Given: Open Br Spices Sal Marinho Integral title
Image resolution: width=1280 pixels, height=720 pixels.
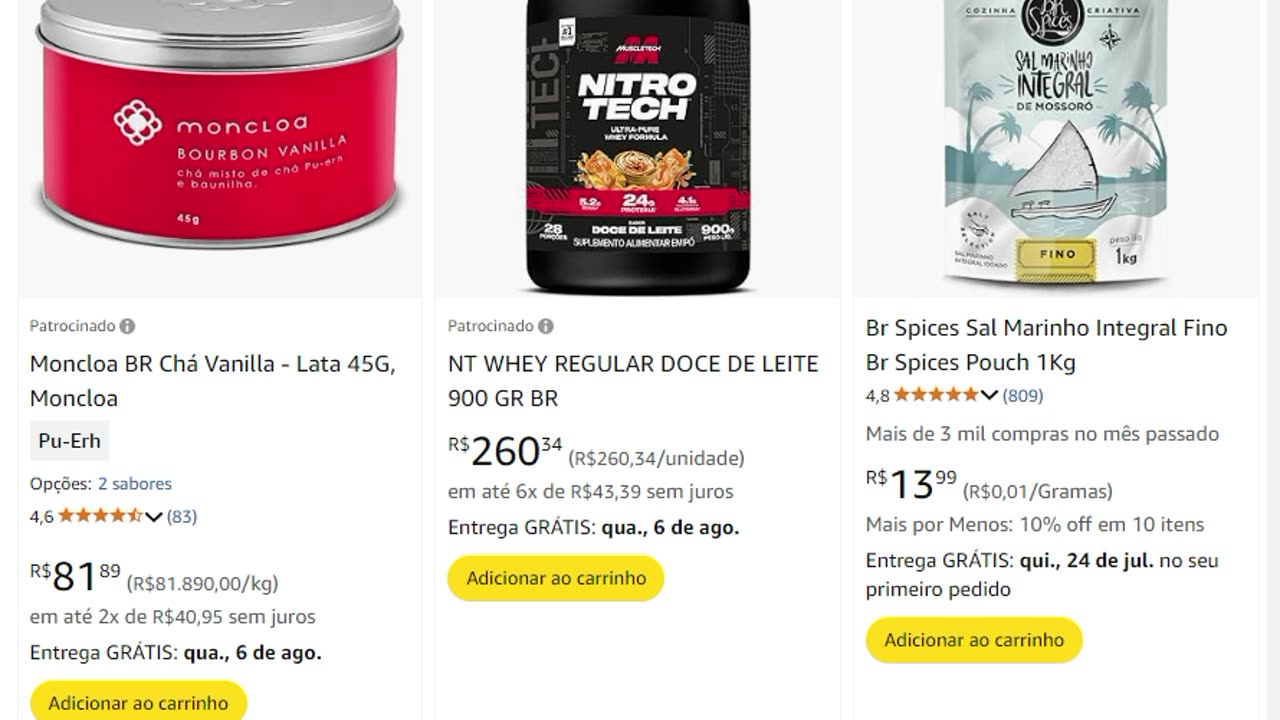Looking at the screenshot, I should tap(1047, 345).
